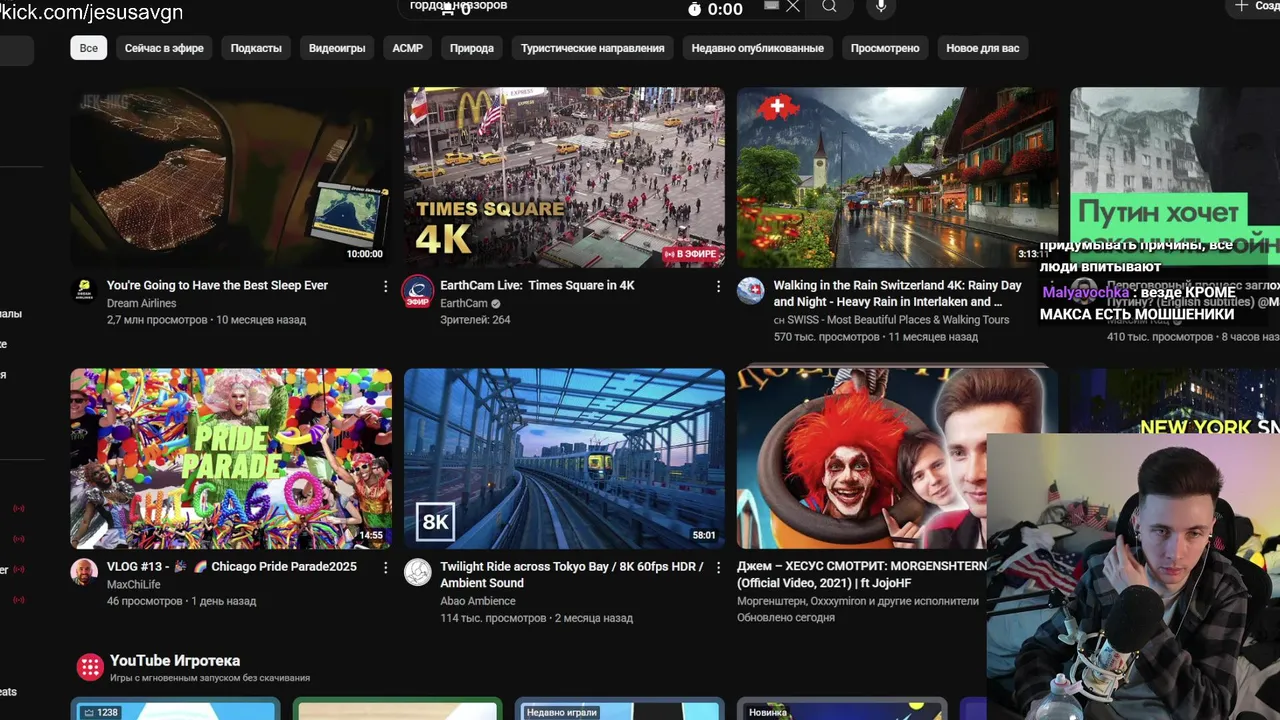This screenshot has height=720, width=1280.
Task: Click 'Моргенштерн, Oxxxymiron и другие исполнители'
Action: pos(857,601)
